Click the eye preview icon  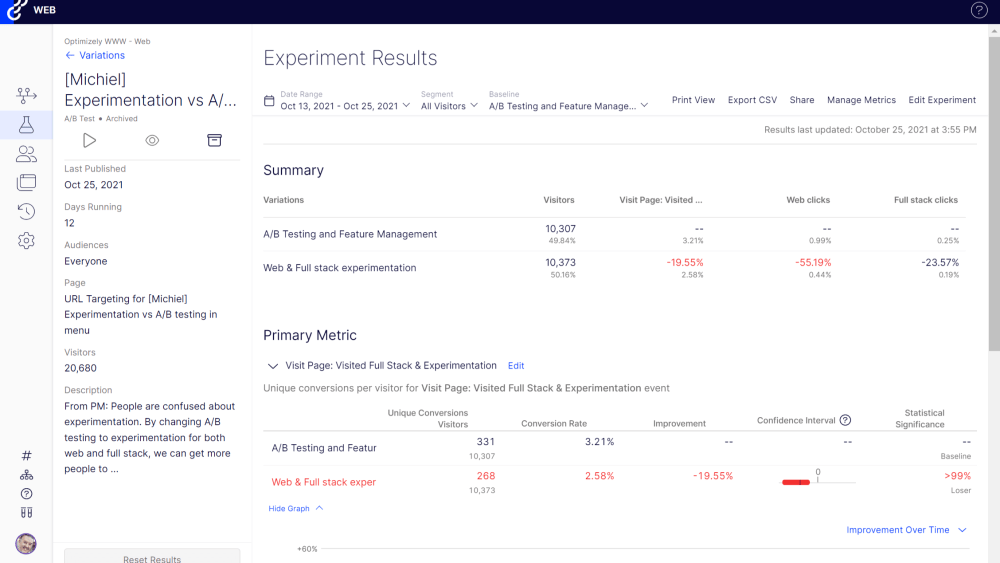152,140
